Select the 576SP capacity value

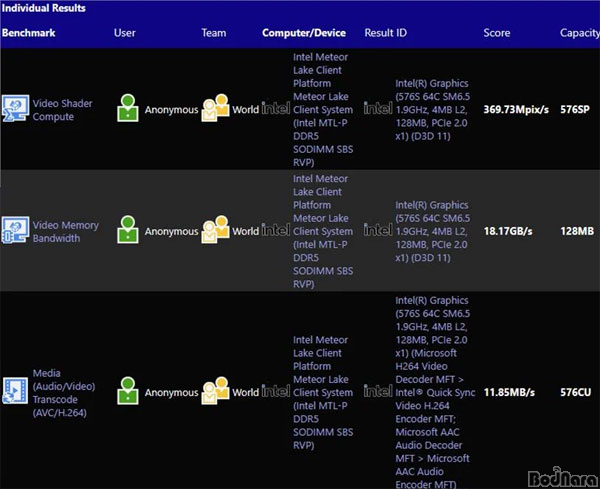click(575, 110)
